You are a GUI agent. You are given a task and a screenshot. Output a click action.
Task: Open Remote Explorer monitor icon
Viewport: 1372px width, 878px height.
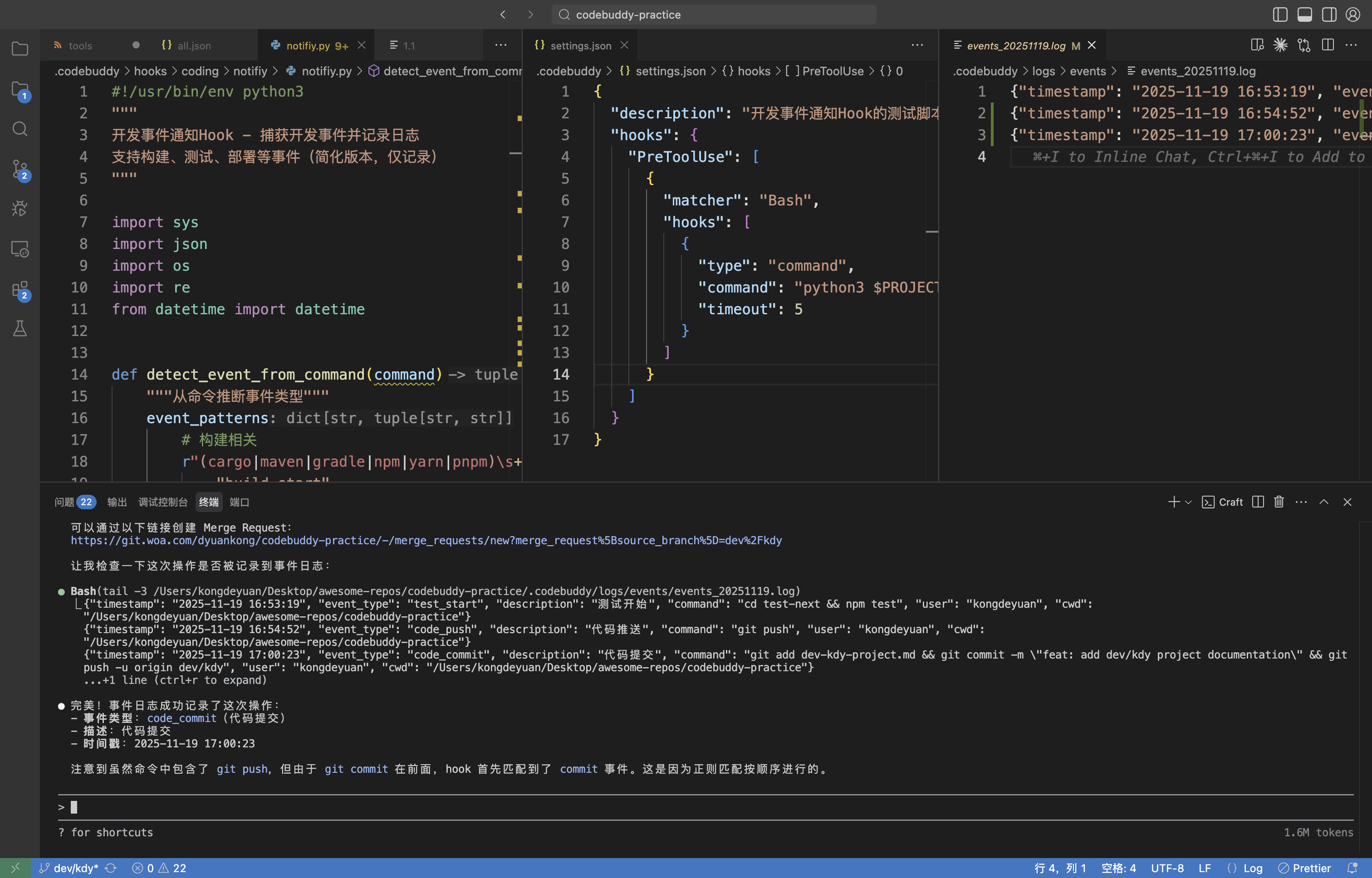[20, 249]
